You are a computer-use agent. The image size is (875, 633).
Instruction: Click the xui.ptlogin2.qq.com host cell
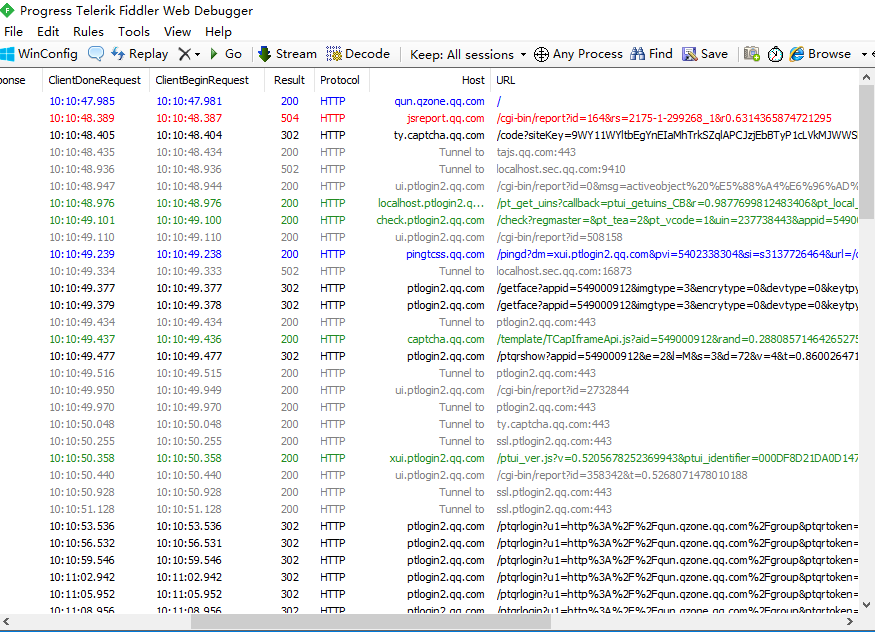(x=437, y=458)
